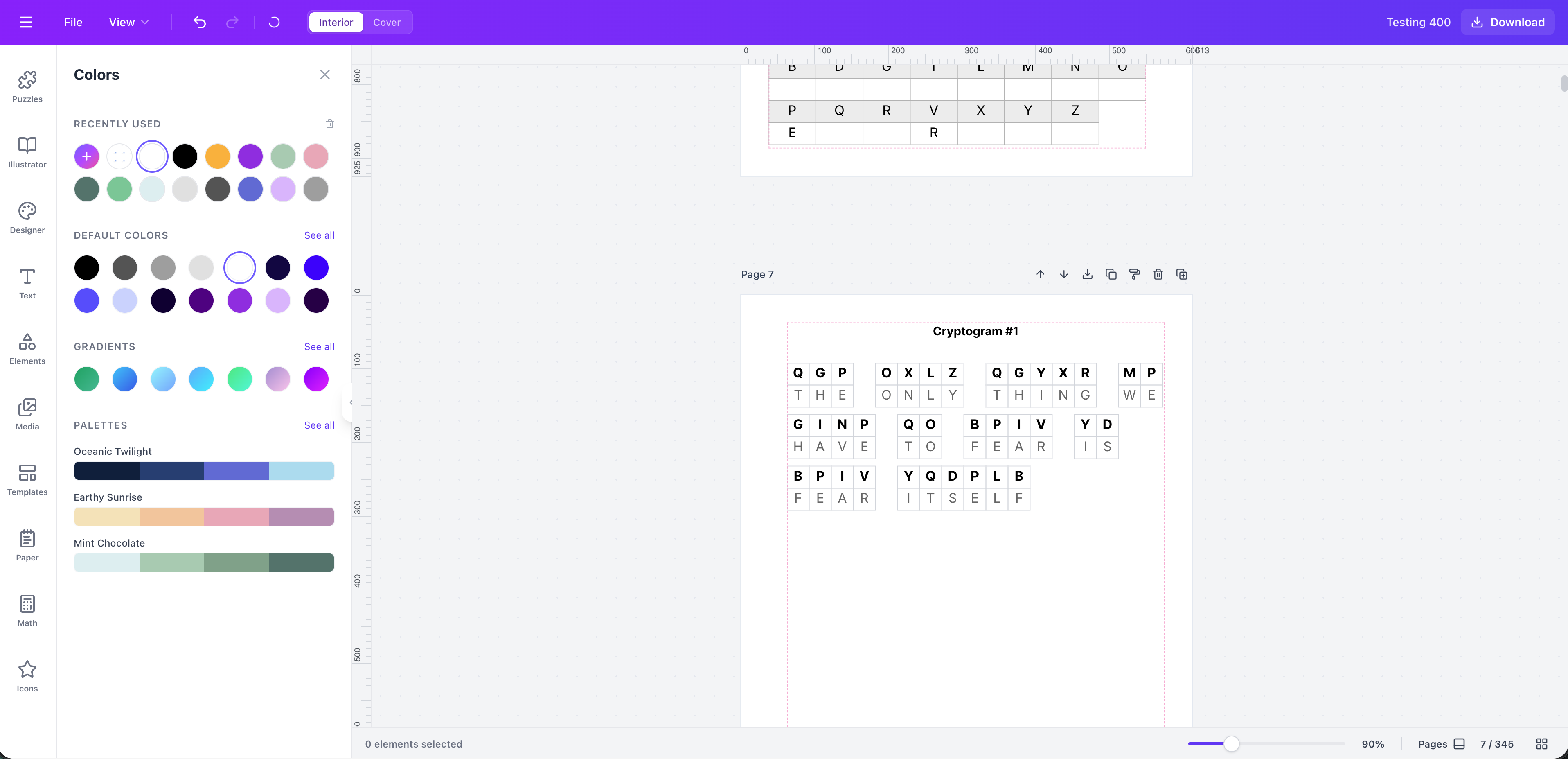Select the Illustrator sidebar tool

(27, 152)
